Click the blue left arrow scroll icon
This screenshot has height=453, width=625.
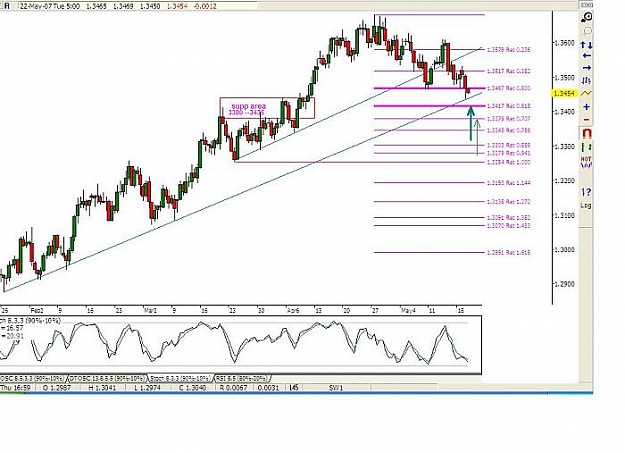click(x=586, y=56)
